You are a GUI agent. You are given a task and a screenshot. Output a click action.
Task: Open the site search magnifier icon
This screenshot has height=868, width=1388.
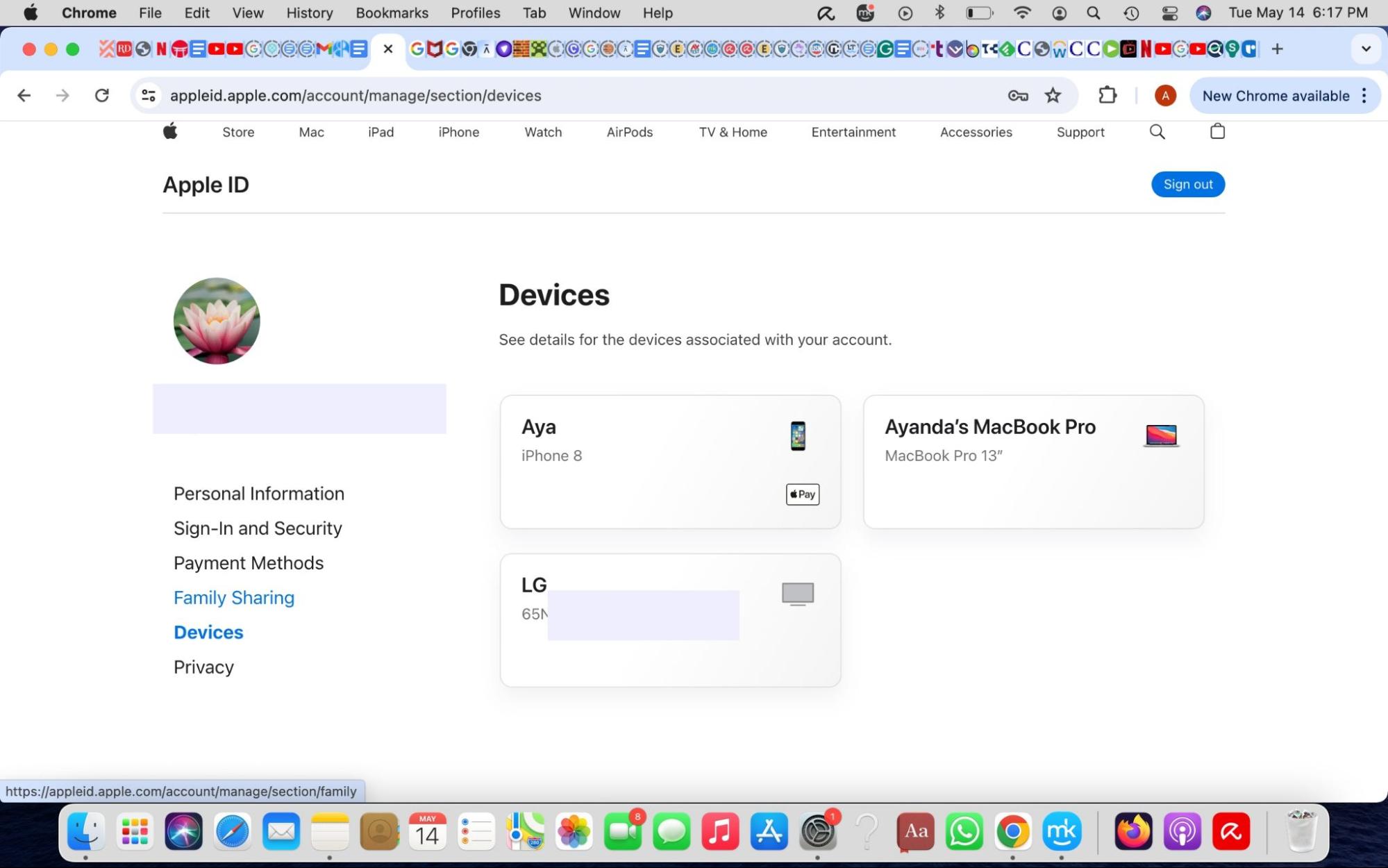click(x=1157, y=132)
